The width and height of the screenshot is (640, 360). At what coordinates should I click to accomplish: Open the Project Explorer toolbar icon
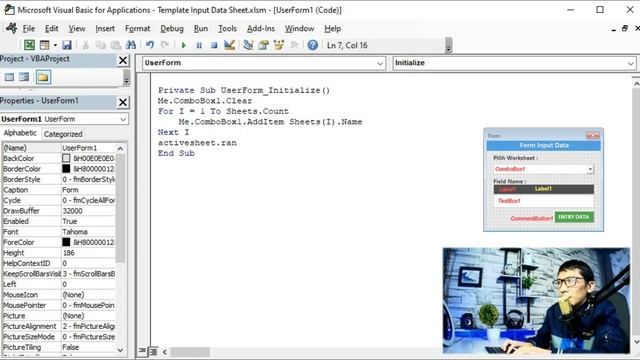248,45
